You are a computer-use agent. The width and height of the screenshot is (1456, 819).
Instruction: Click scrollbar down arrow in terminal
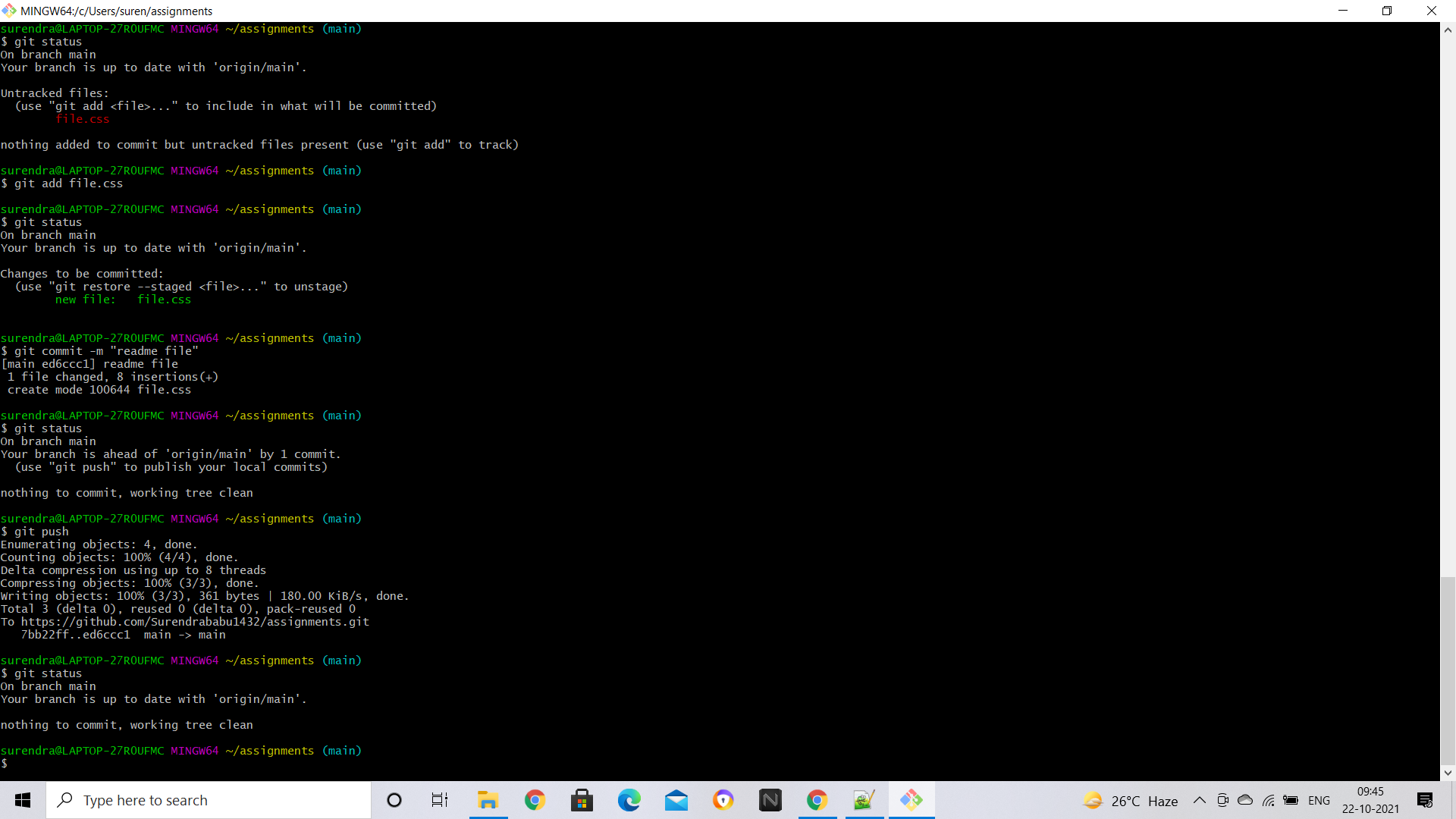click(1448, 773)
